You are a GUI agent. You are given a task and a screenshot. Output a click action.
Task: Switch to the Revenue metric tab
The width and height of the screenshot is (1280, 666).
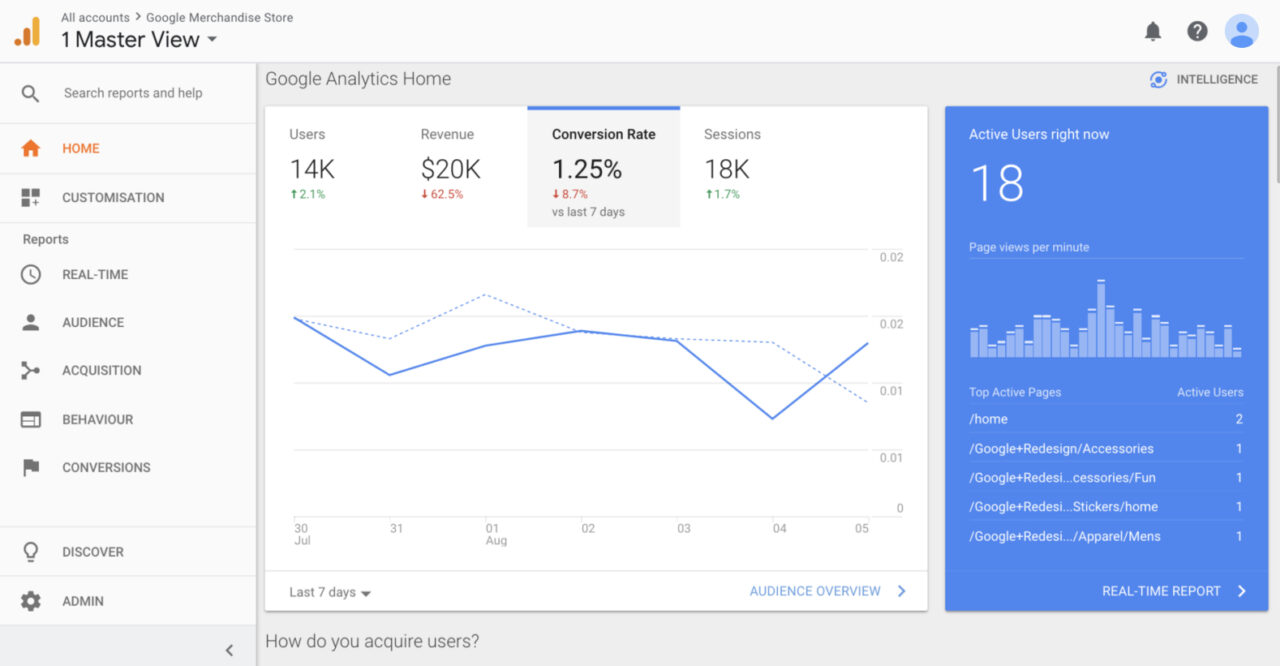tap(448, 165)
